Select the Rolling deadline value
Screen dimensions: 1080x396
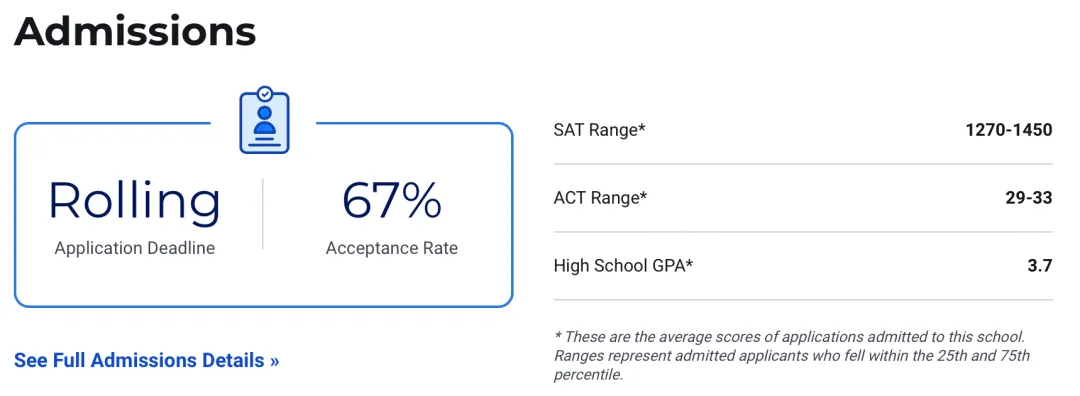coord(135,202)
